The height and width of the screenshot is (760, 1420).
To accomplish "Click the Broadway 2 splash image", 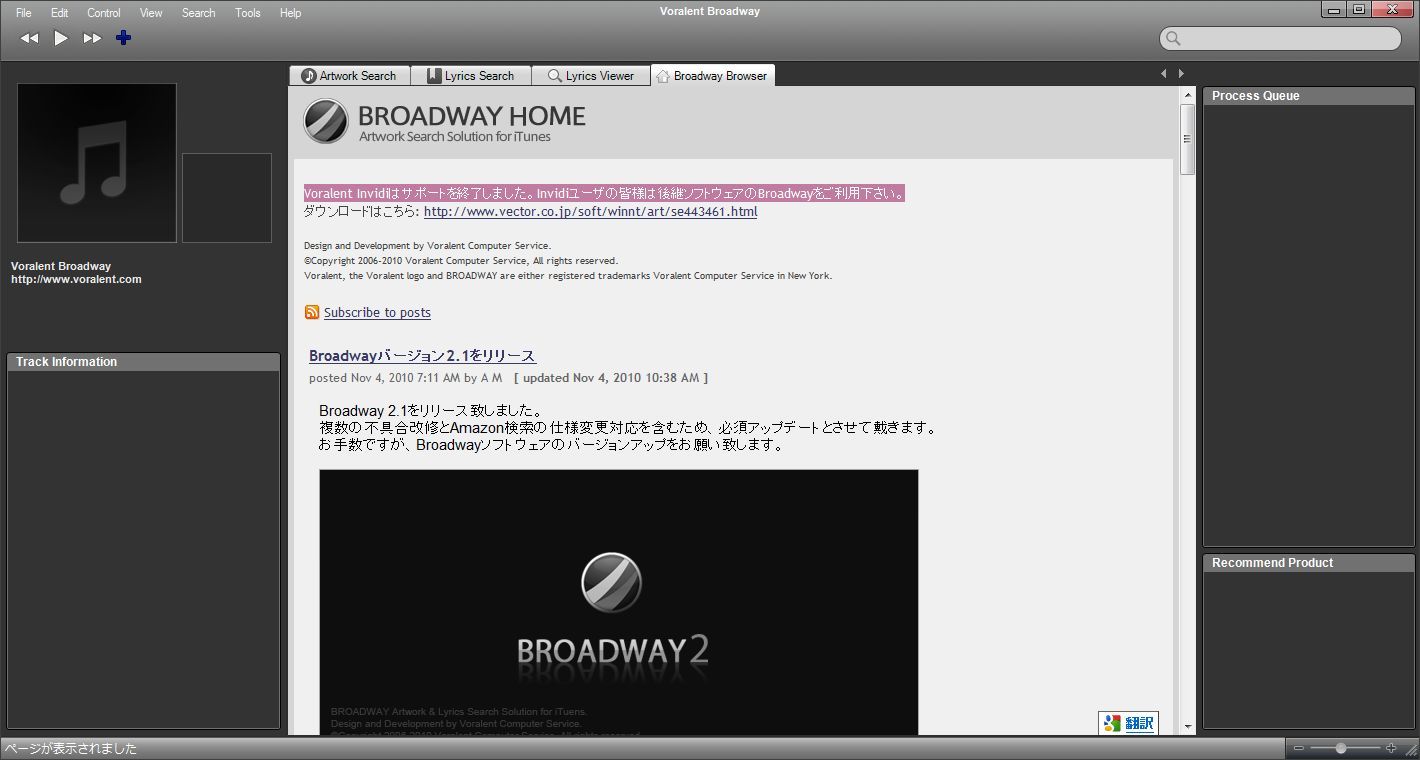I will pyautogui.click(x=618, y=603).
